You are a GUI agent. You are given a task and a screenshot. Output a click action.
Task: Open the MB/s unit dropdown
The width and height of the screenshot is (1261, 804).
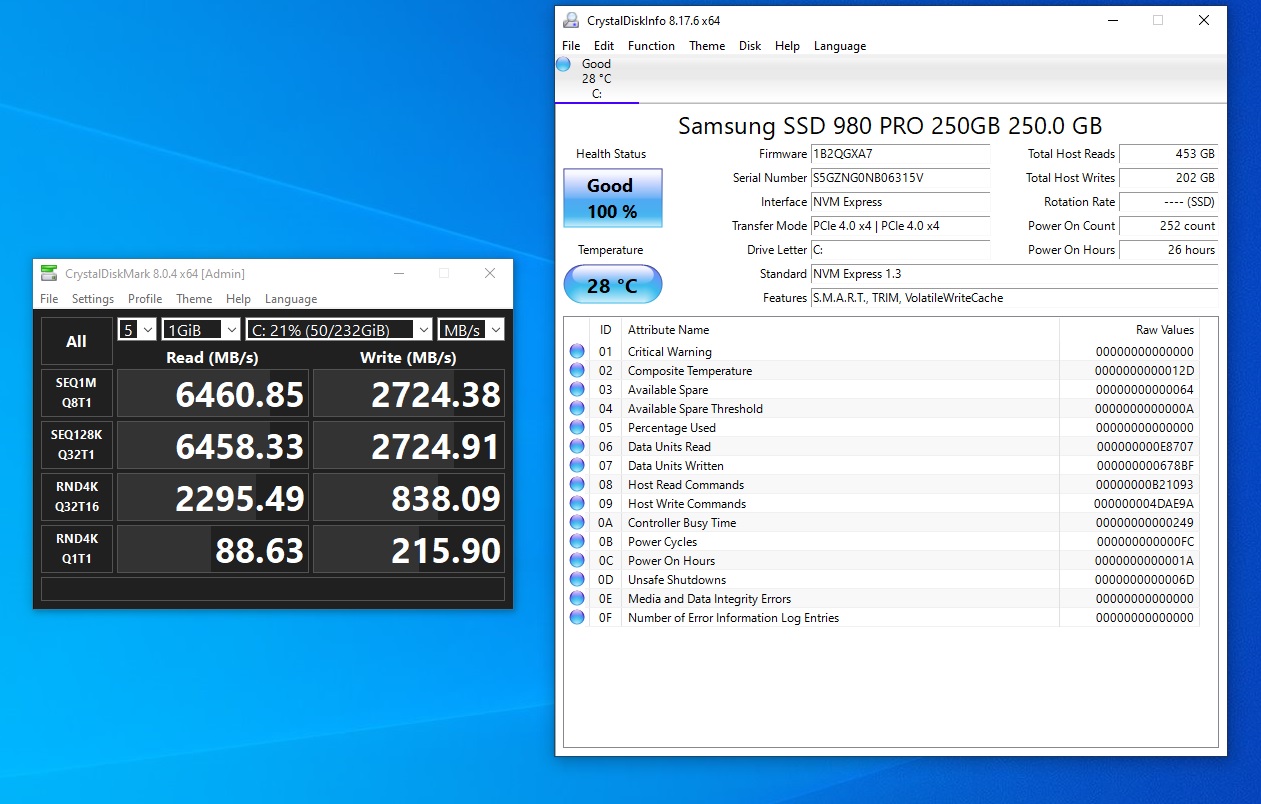click(x=470, y=328)
